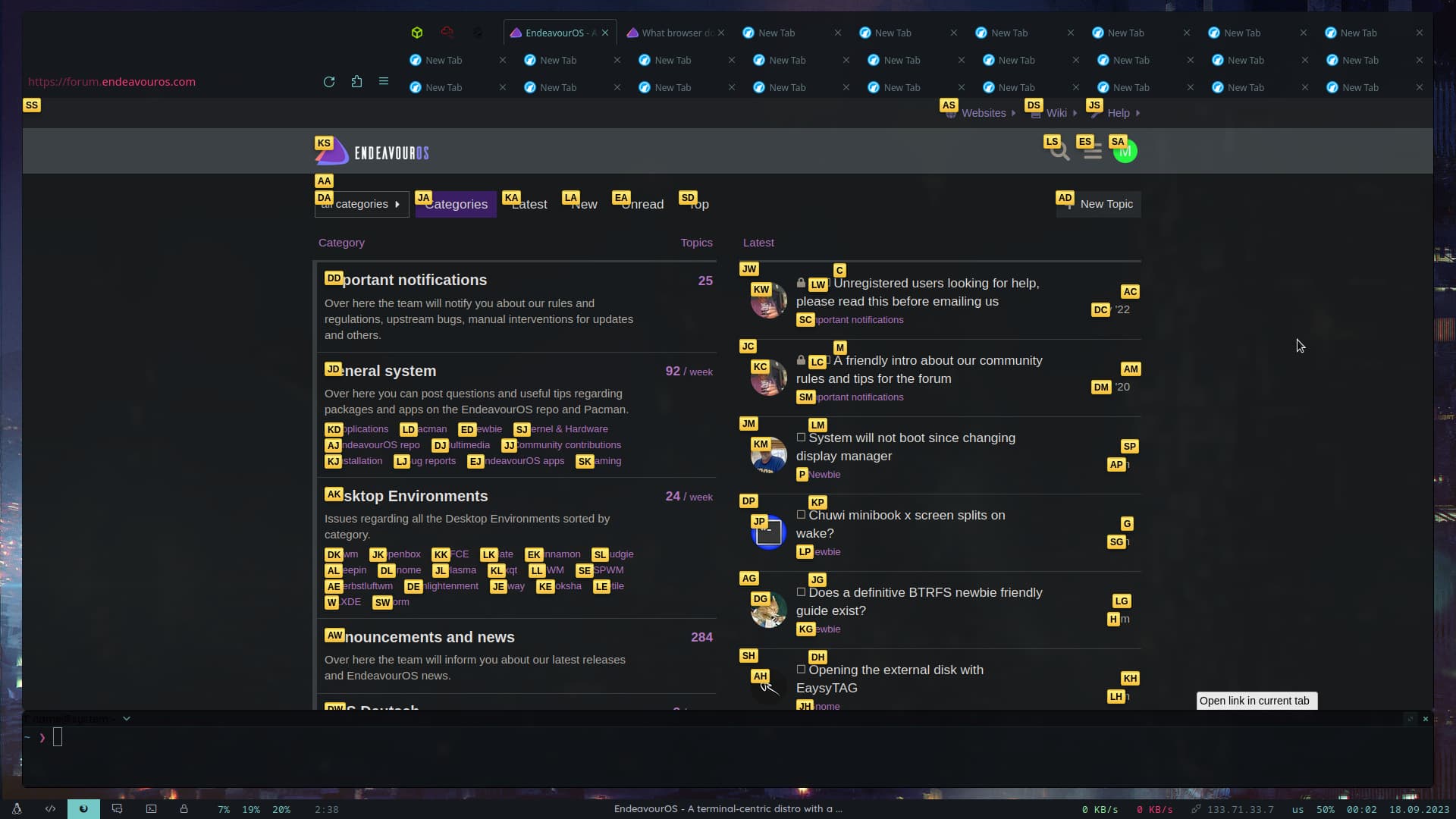Click the browser URL address field

pos(171,82)
